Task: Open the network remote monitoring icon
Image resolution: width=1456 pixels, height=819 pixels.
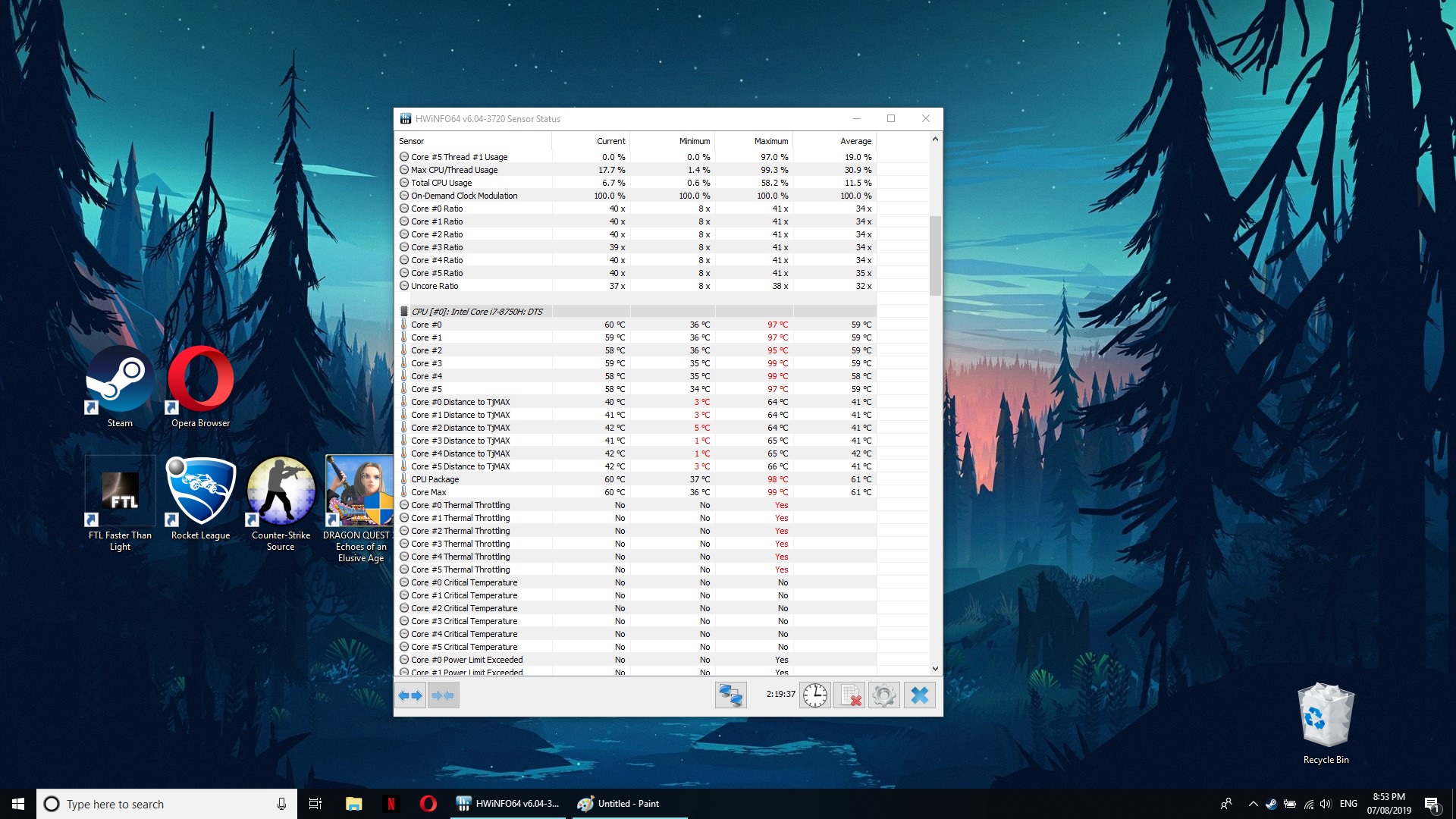Action: (x=730, y=695)
